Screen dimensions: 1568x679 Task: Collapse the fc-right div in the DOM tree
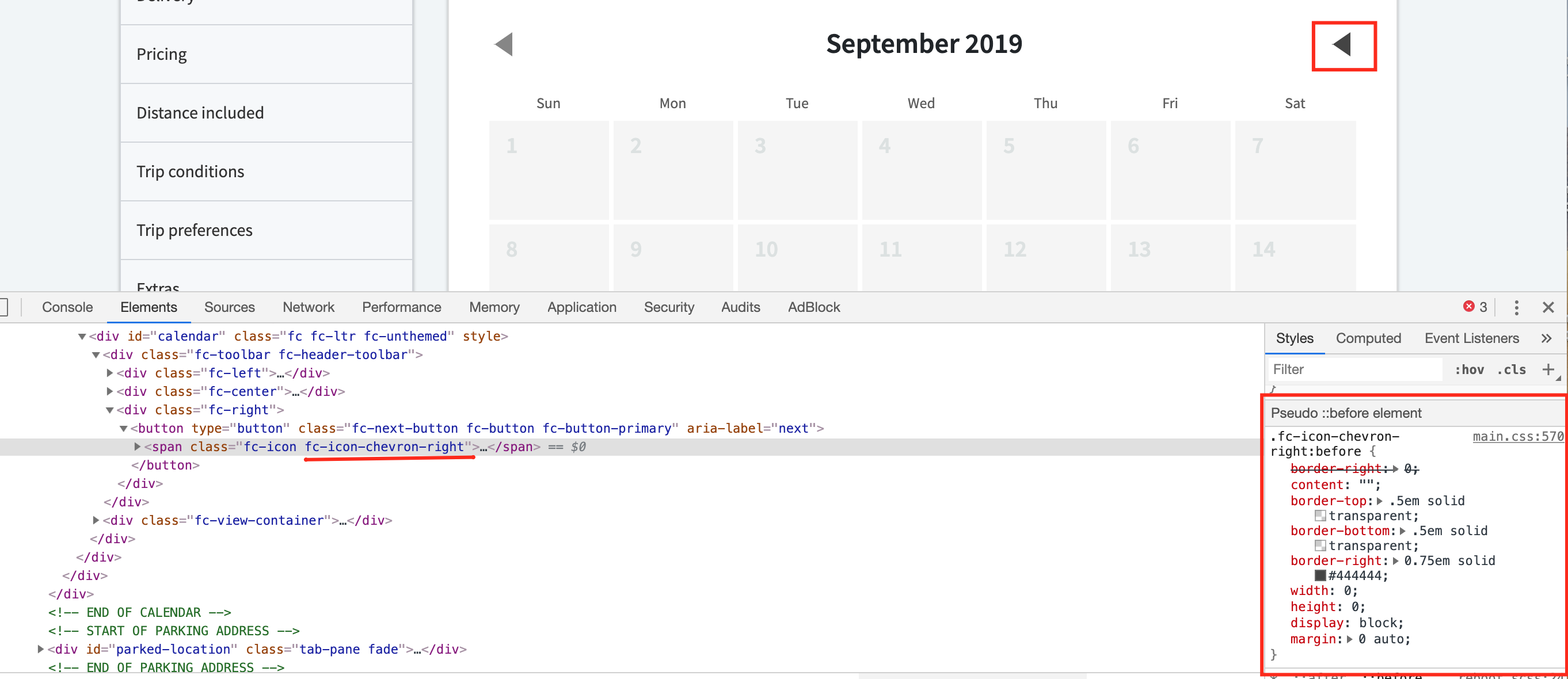click(x=109, y=410)
